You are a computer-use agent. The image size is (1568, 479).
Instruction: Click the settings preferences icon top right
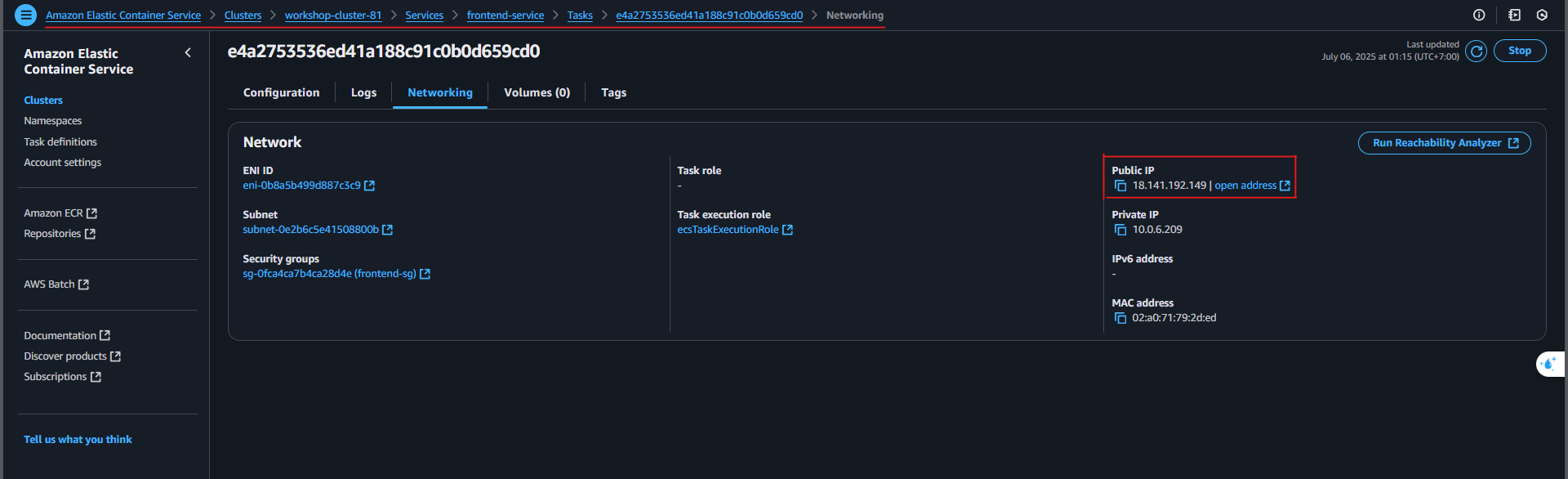pyautogui.click(x=1542, y=15)
